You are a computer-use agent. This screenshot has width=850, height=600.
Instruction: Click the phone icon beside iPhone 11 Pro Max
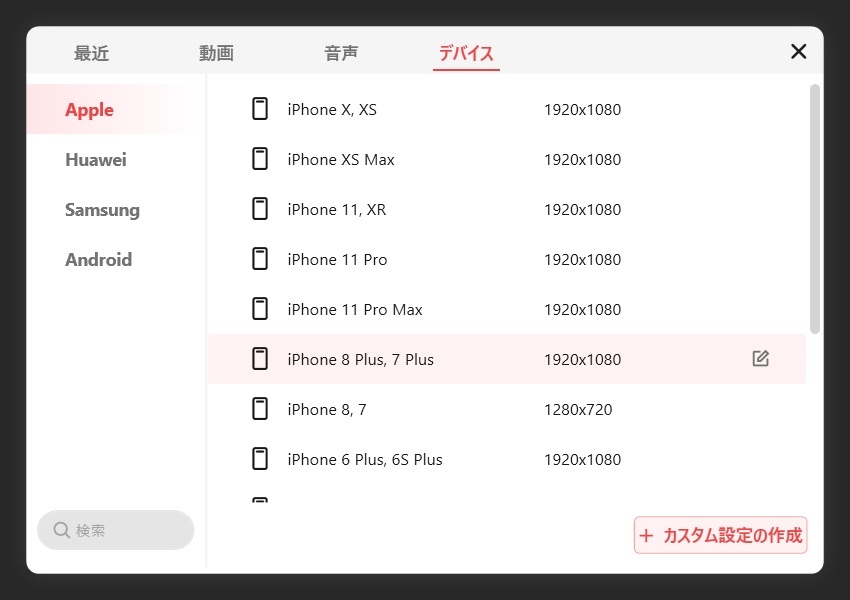pos(260,309)
